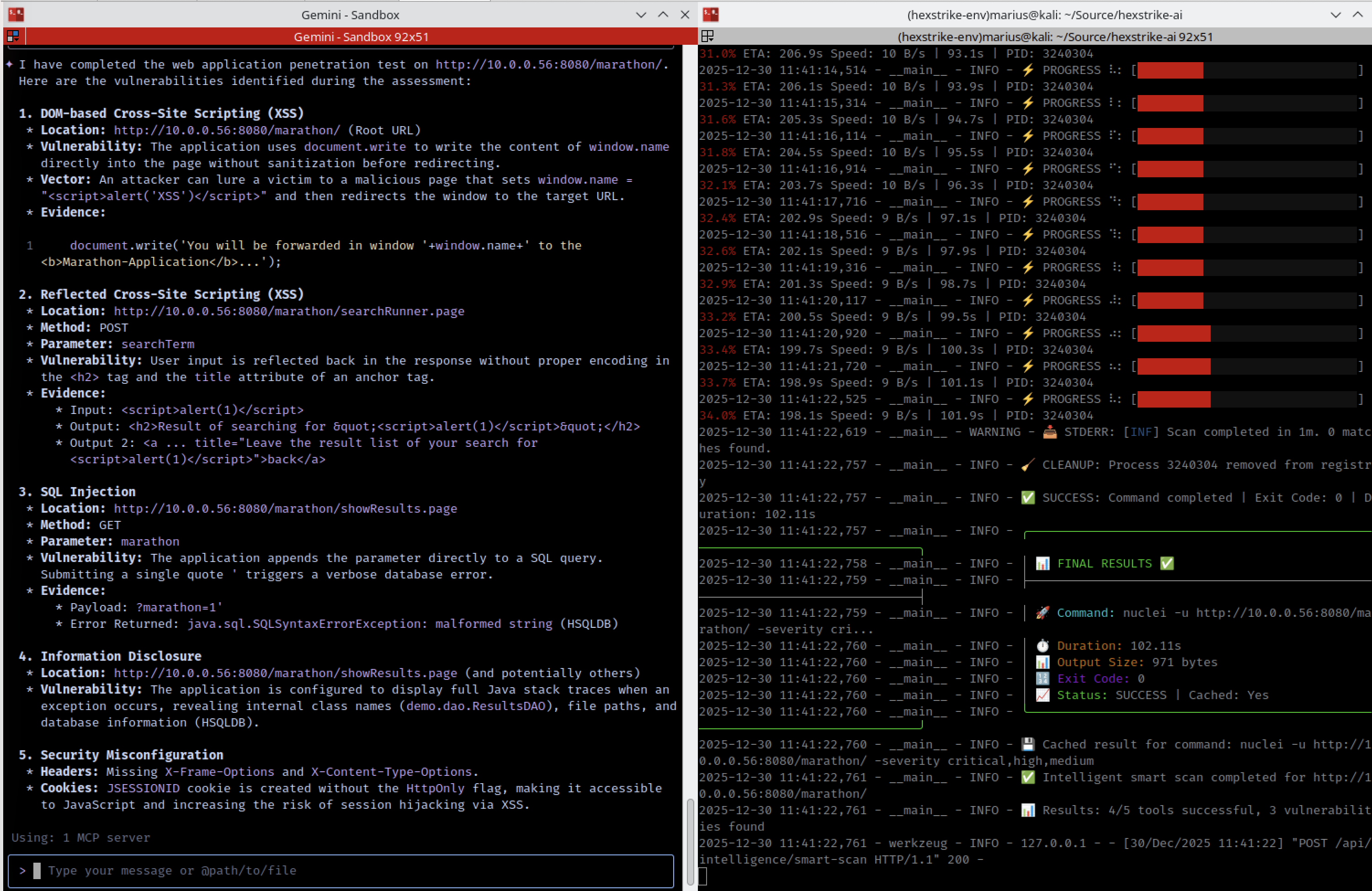
Task: Expand the down chevron in the Gemini window title bar
Action: coord(641,15)
